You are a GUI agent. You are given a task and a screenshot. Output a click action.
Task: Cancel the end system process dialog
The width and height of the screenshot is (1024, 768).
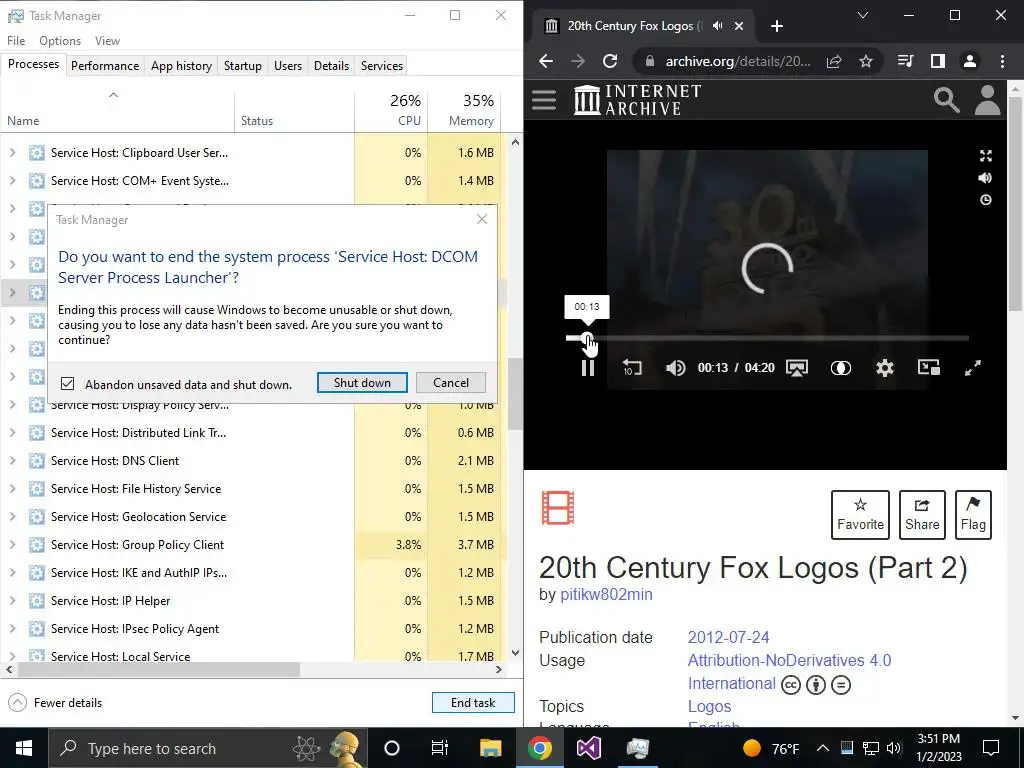(451, 383)
